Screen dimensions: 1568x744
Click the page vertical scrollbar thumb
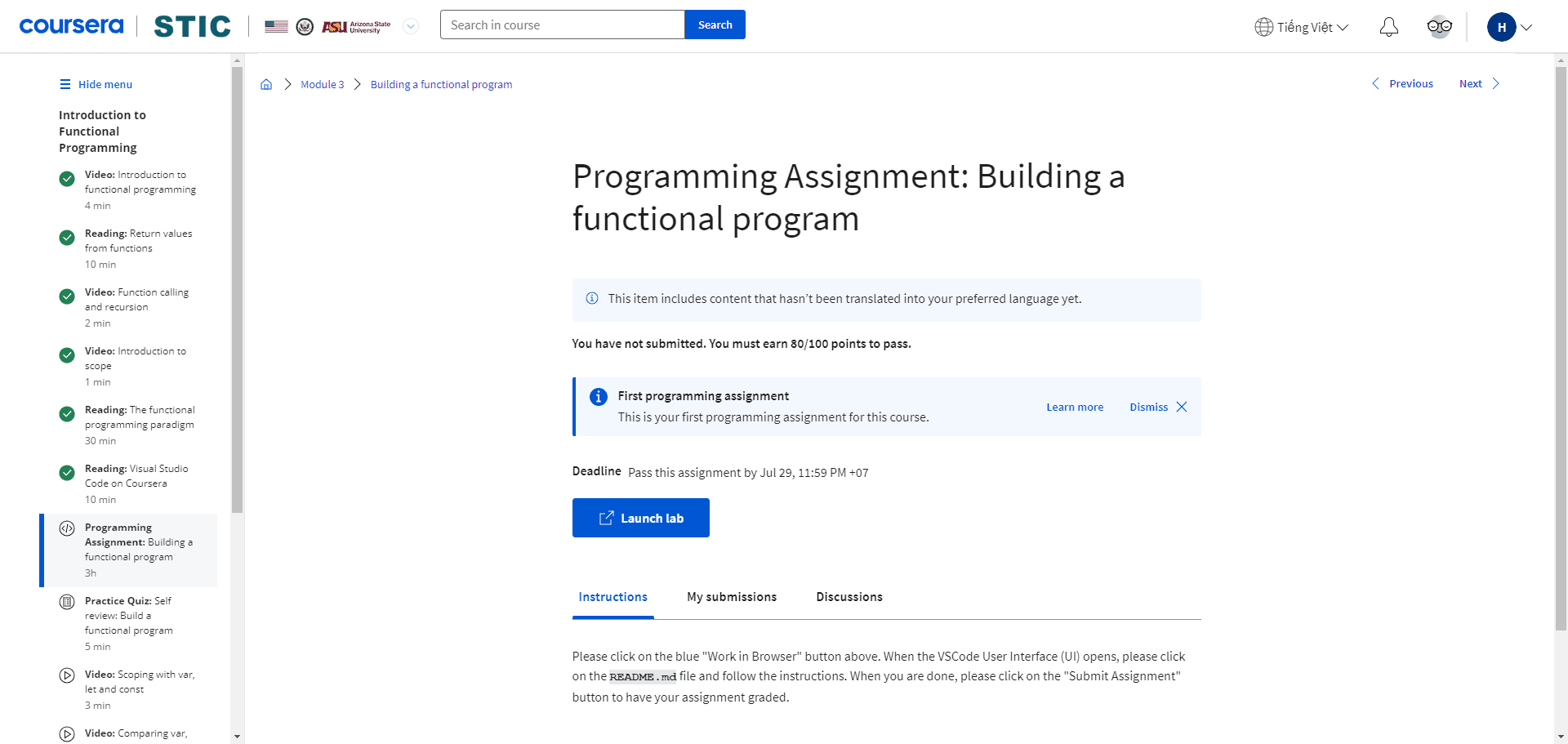click(1561, 349)
